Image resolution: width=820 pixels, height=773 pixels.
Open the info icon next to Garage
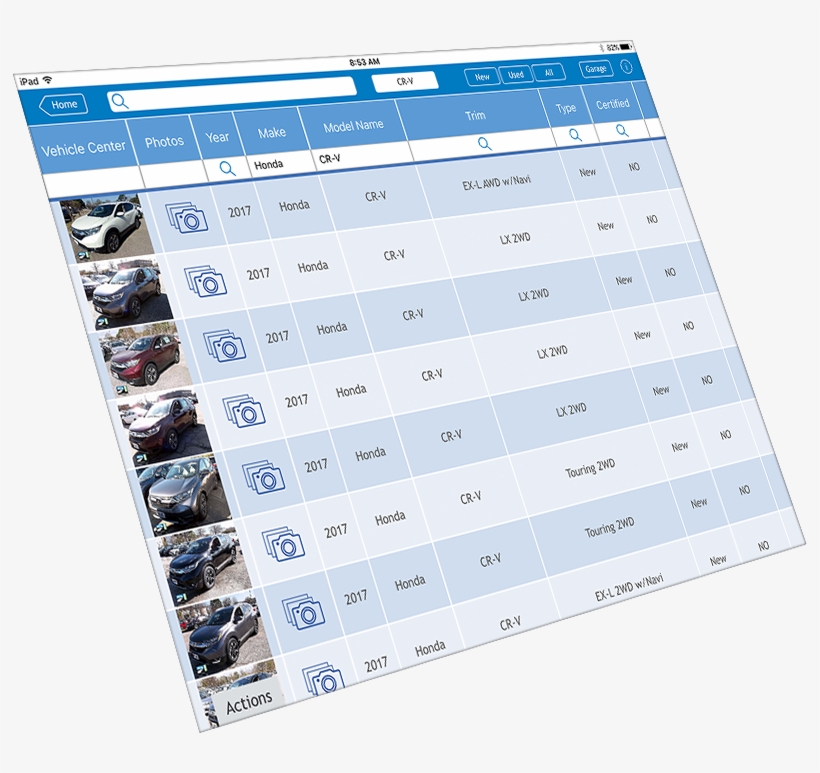pos(625,67)
